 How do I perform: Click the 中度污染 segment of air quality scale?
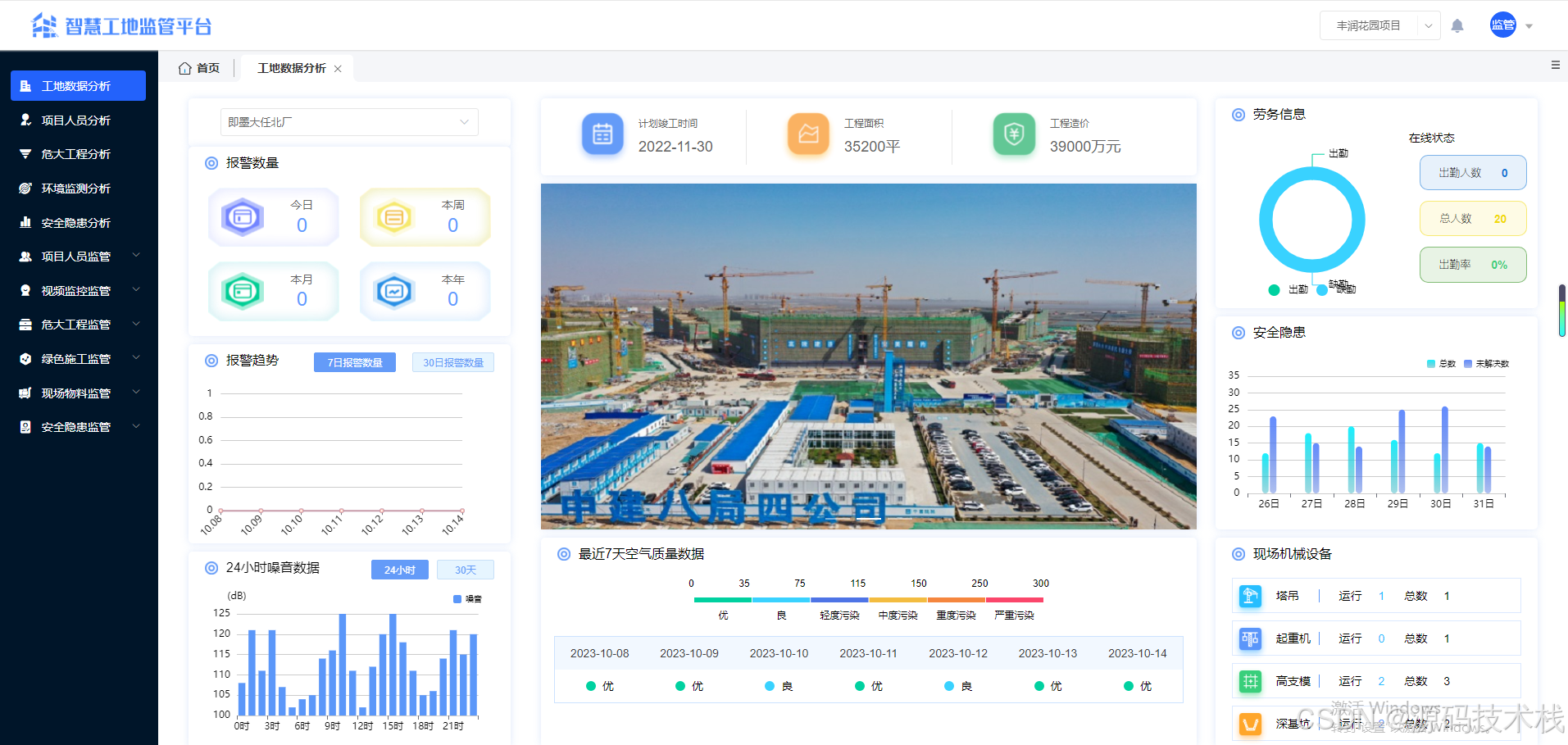pyautogui.click(x=898, y=600)
